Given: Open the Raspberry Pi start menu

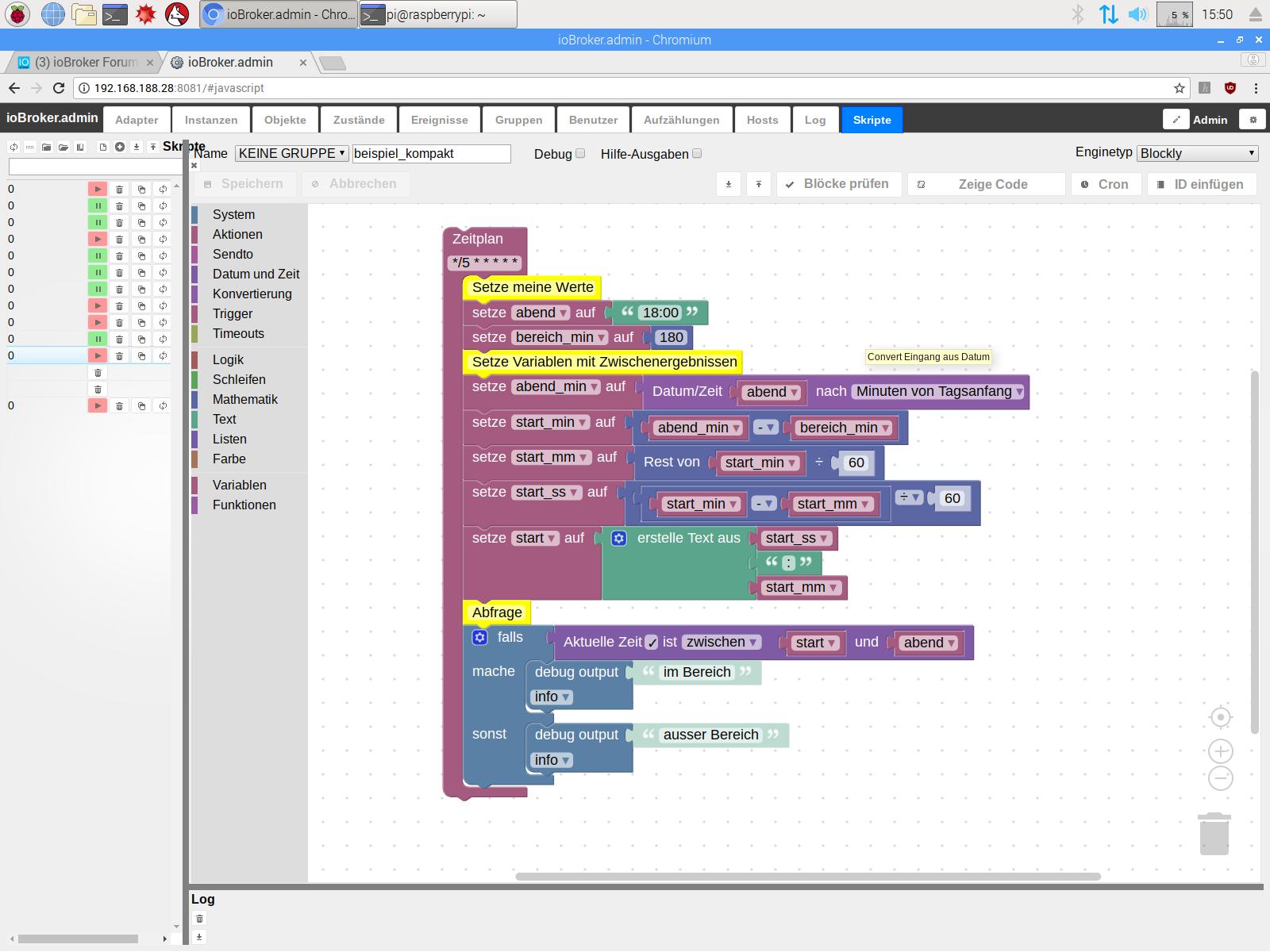Looking at the screenshot, I should 17,14.
